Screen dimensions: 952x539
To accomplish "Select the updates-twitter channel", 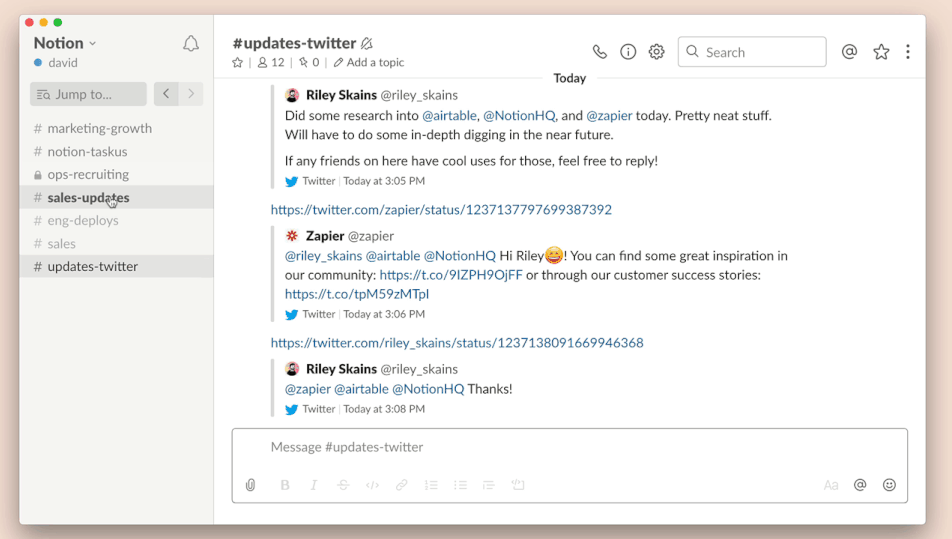I will (117, 266).
